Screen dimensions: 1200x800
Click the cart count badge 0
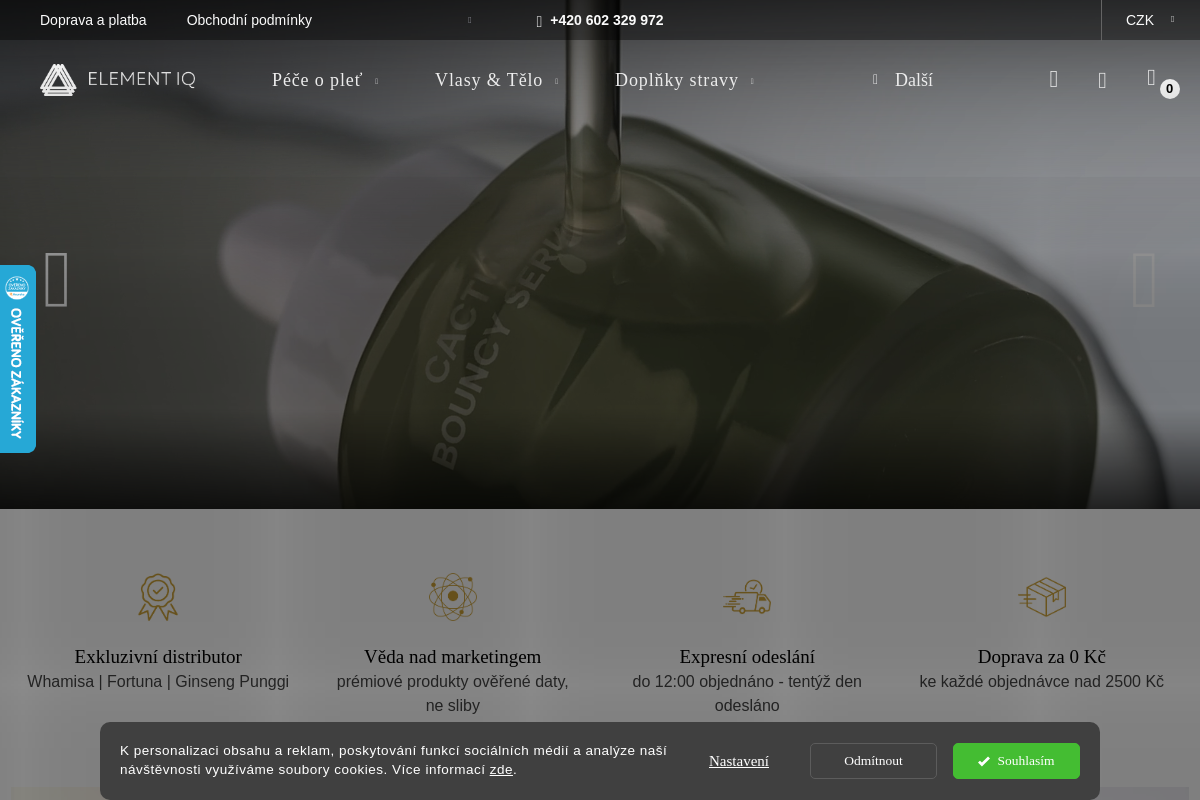coord(1170,89)
